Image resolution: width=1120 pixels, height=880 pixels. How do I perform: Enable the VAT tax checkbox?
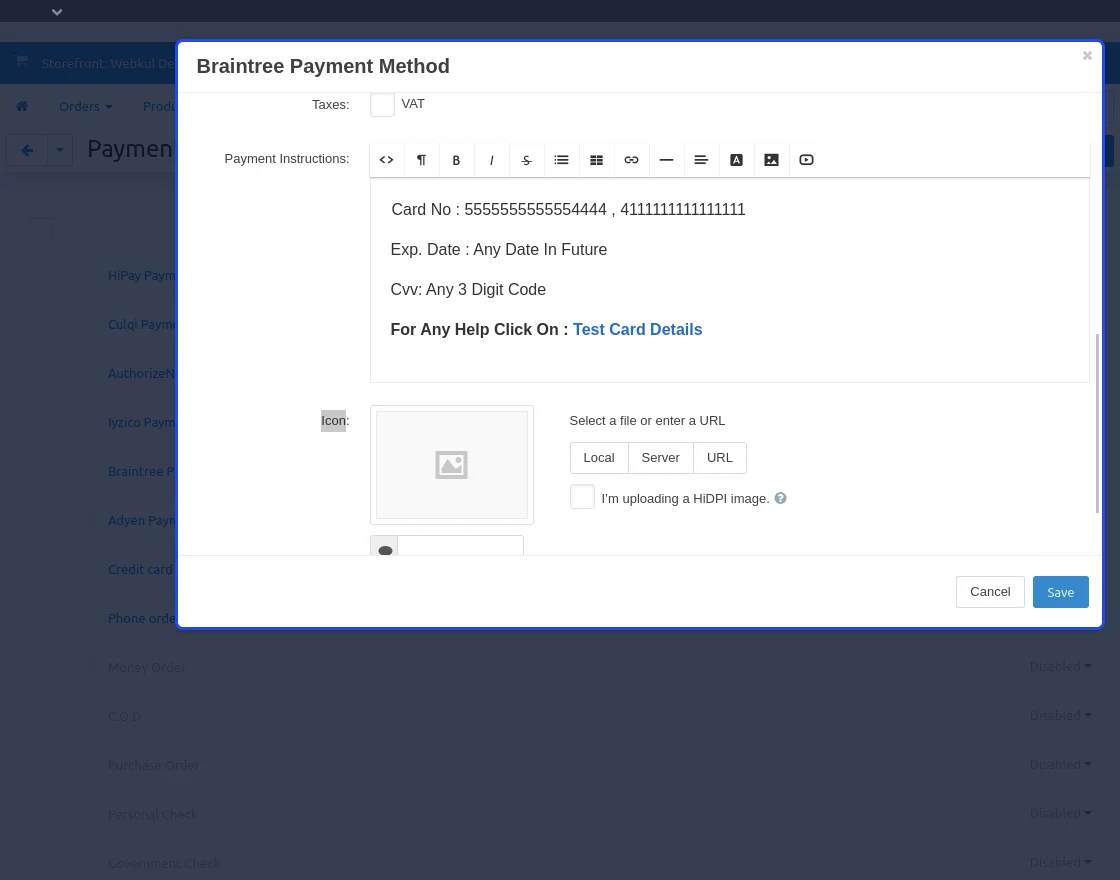(x=383, y=104)
